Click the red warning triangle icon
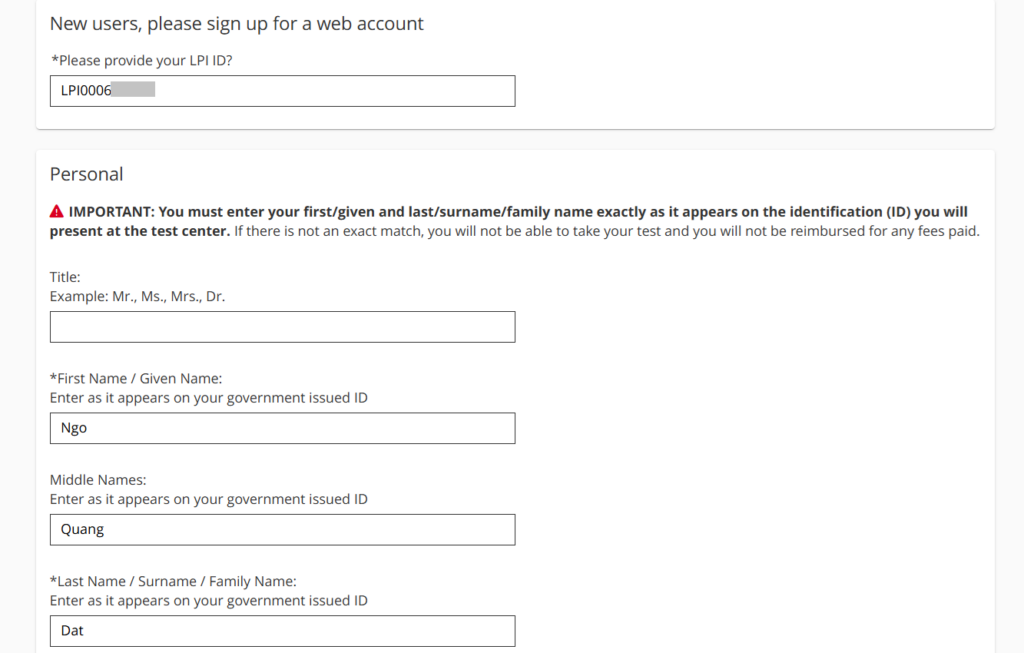This screenshot has width=1024, height=653. click(x=57, y=213)
